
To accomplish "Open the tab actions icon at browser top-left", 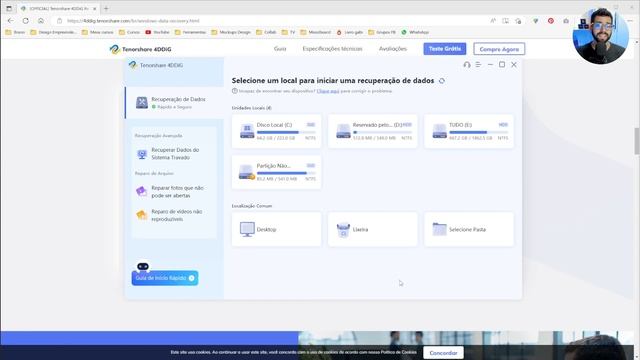I will [x=9, y=8].
